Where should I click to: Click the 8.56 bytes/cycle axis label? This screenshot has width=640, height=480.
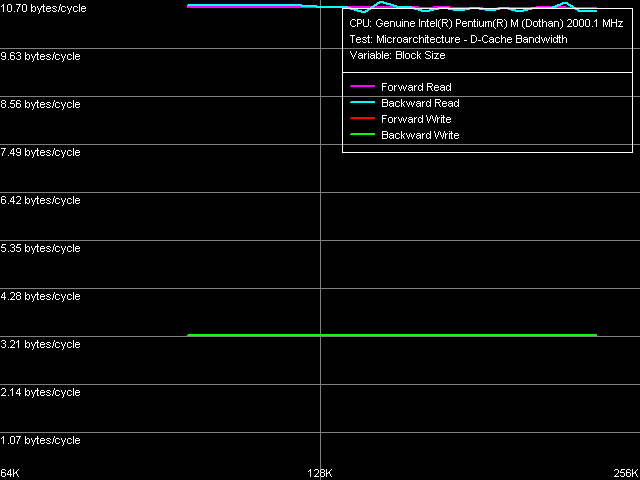coord(40,104)
